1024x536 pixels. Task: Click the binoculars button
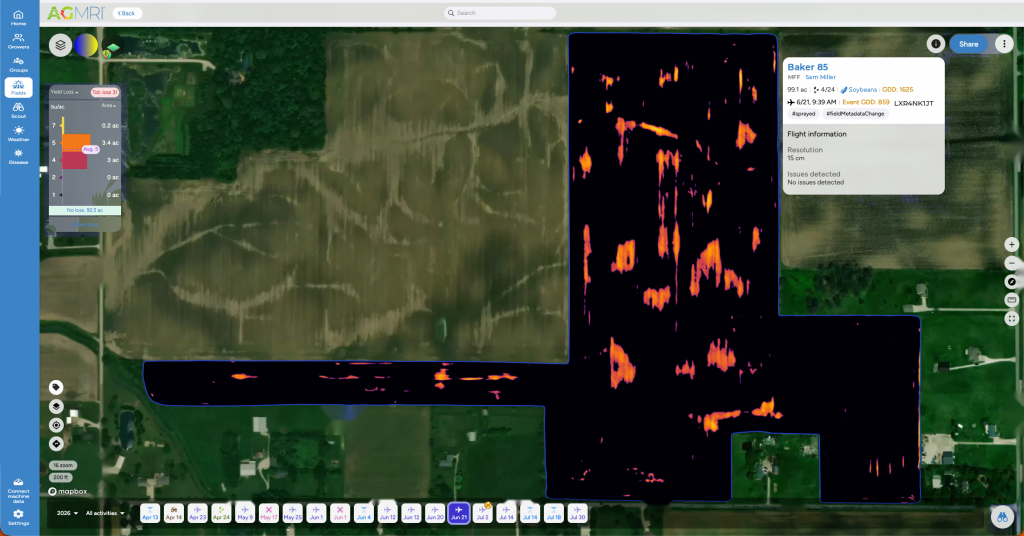(1002, 517)
